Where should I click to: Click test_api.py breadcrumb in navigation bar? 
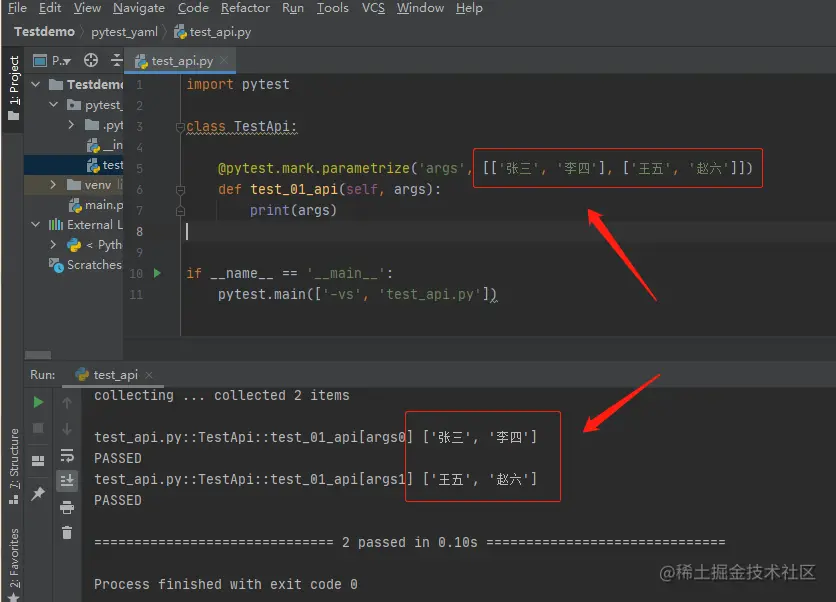(x=213, y=32)
